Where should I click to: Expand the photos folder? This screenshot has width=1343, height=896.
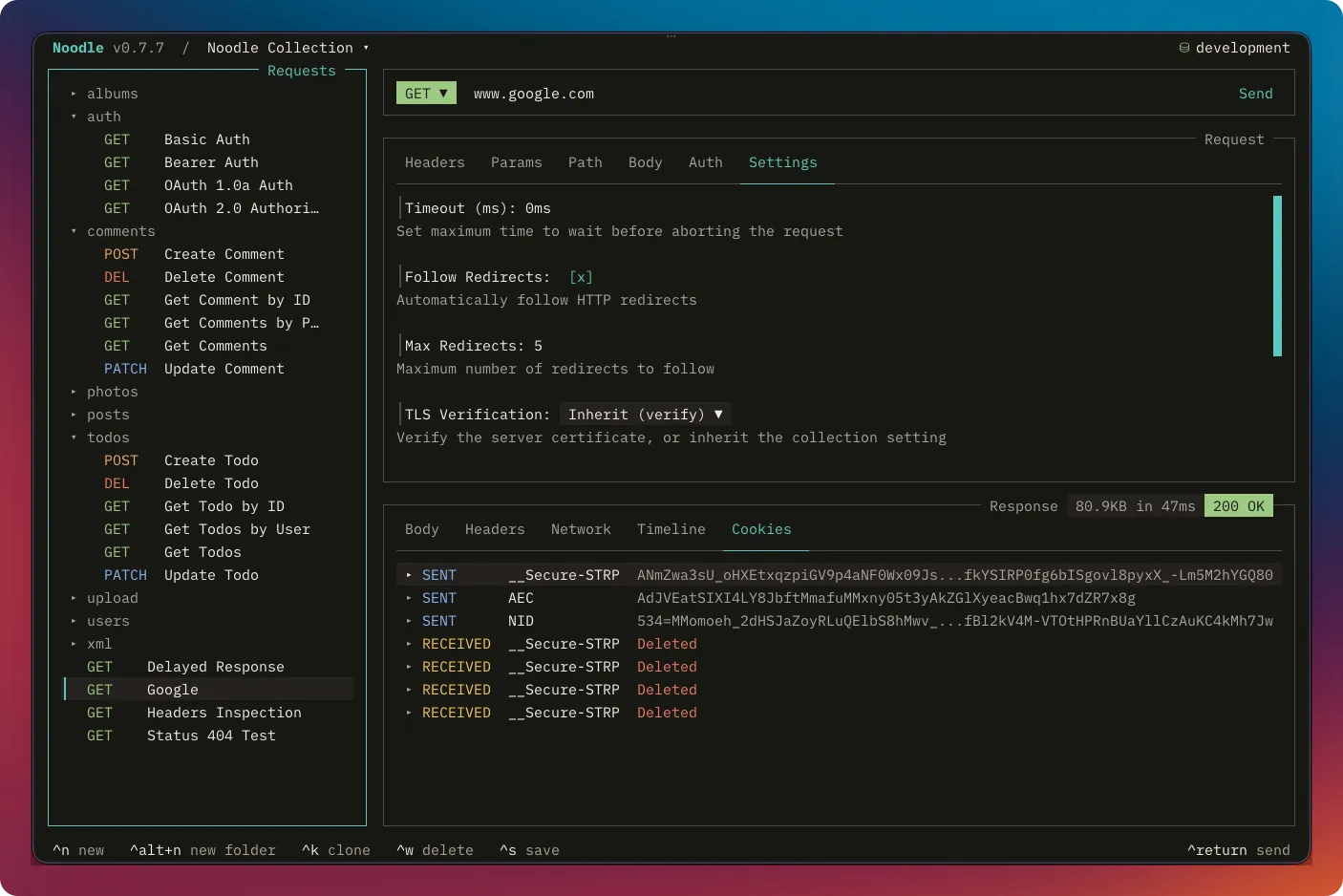[x=74, y=392]
